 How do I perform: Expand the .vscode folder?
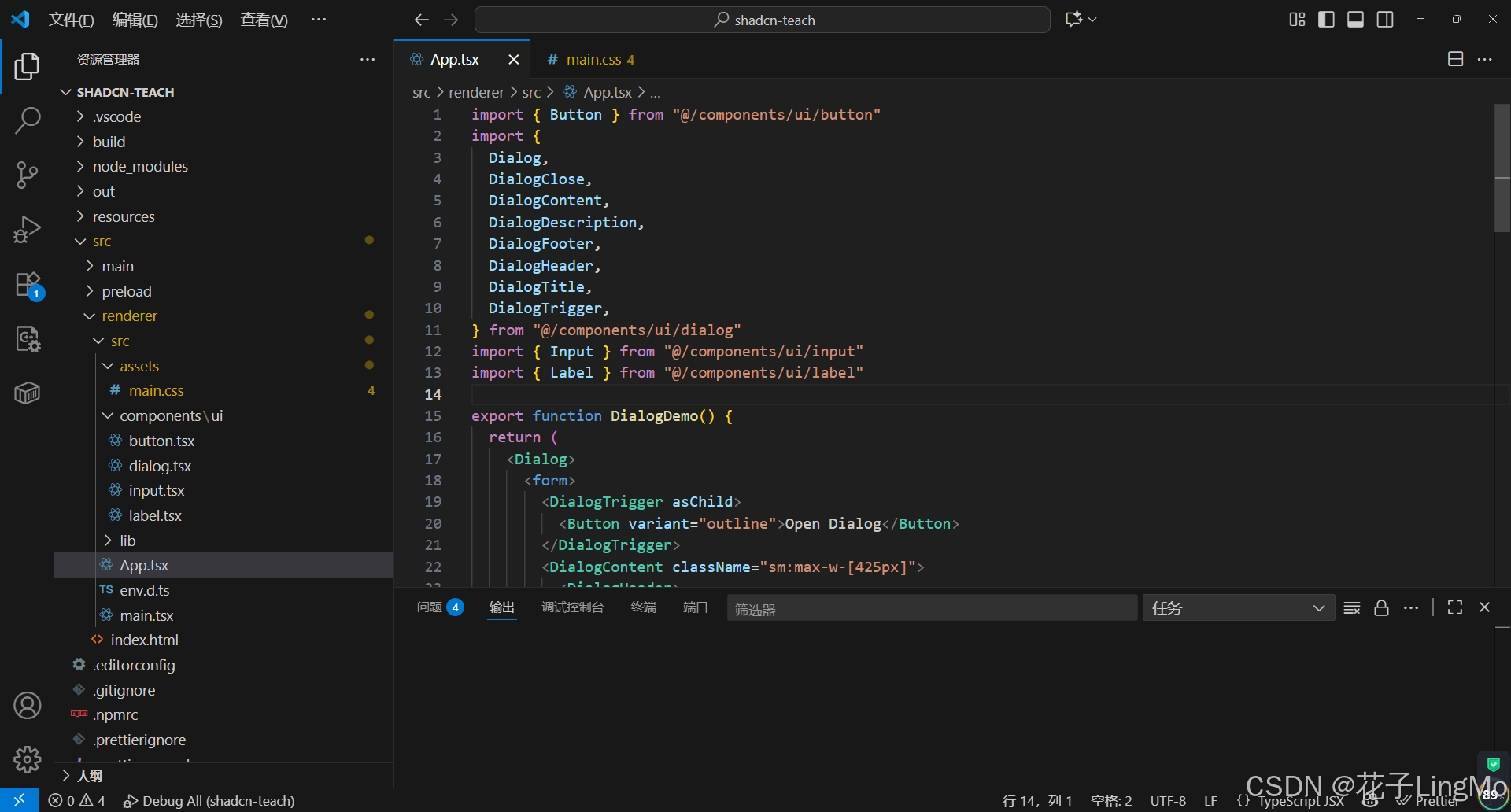pyautogui.click(x=224, y=116)
